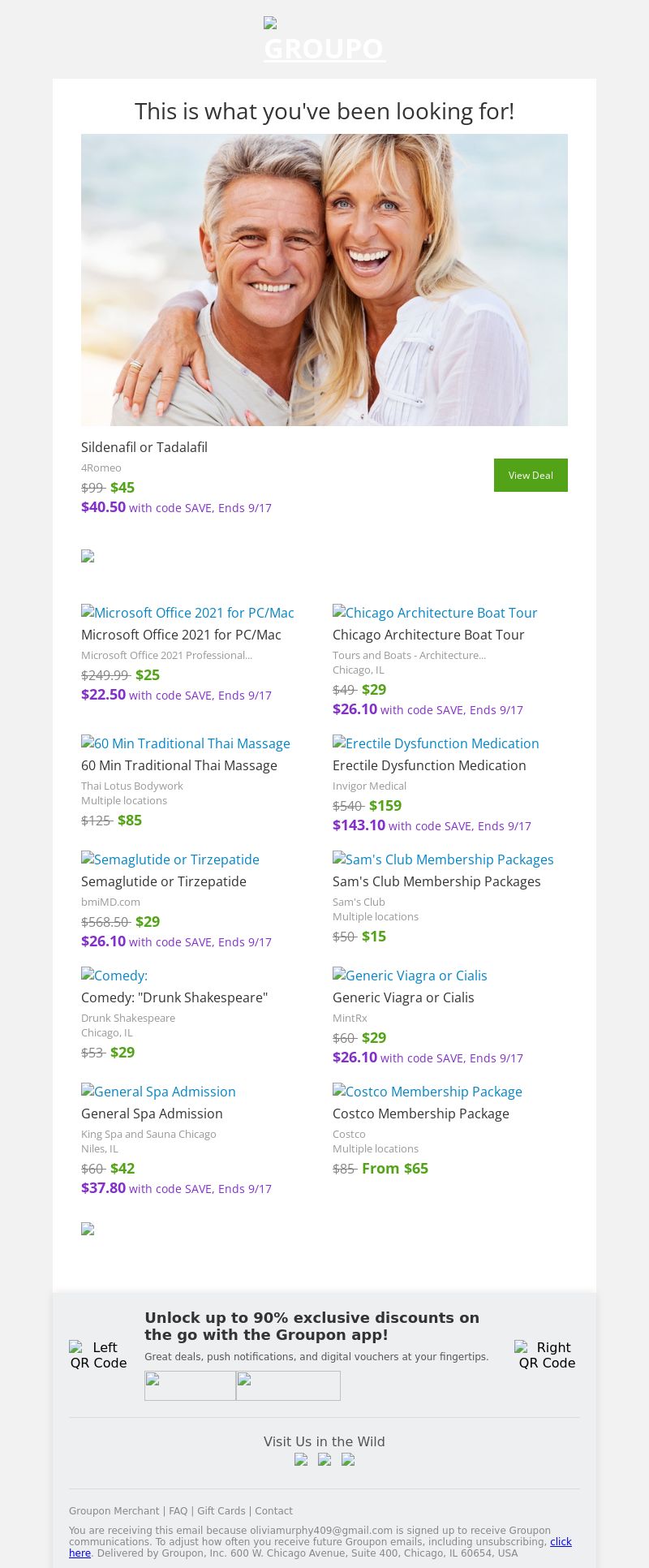Click the View Deal button
Screen dimensions: 649x1568
coord(531,475)
